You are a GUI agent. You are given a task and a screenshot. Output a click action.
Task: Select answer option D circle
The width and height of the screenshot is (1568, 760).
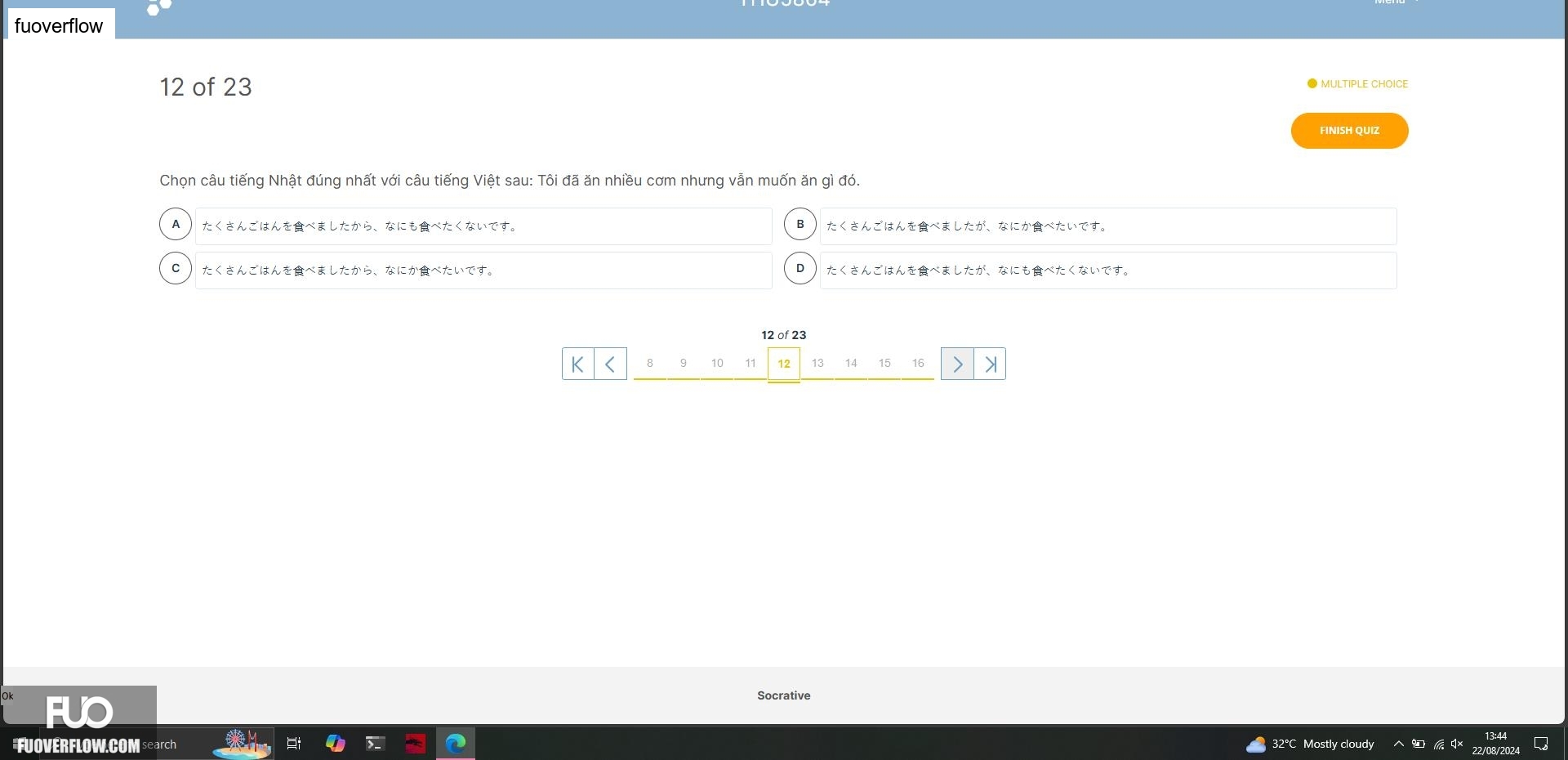[x=800, y=268]
